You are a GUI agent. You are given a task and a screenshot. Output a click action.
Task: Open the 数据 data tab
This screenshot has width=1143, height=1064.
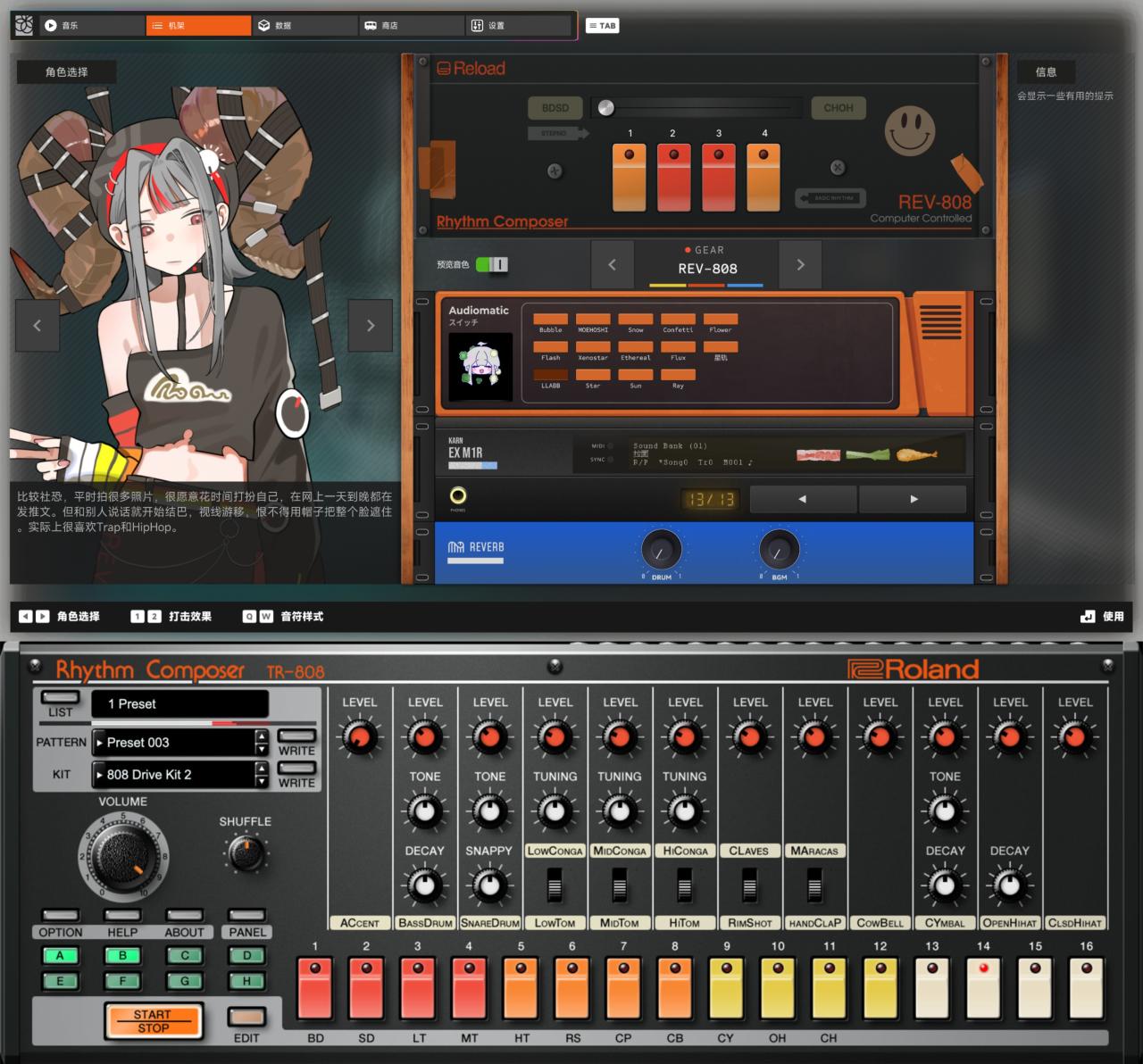(x=305, y=26)
